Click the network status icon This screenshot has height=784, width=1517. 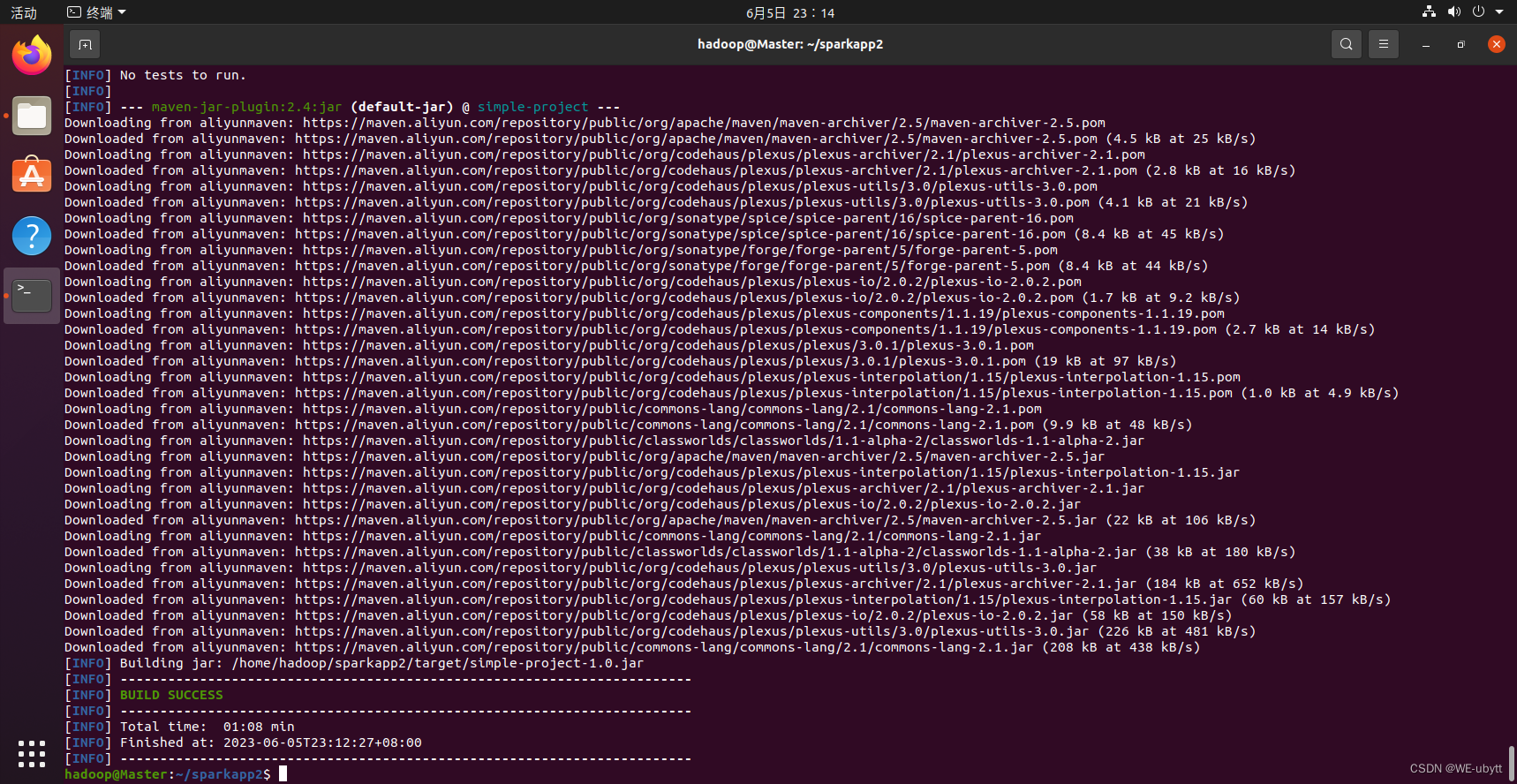[1429, 11]
